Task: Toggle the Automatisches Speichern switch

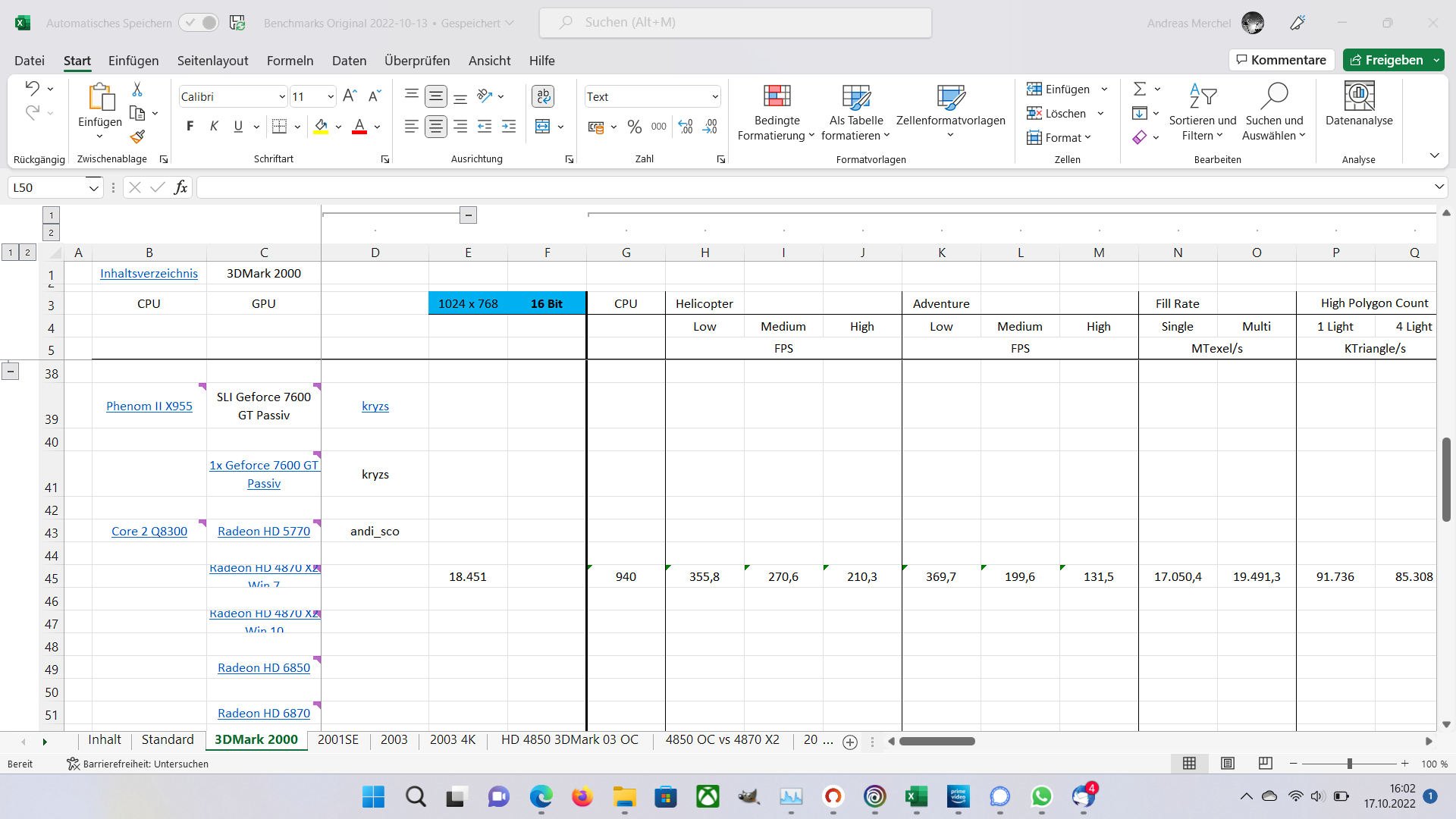Action: pyautogui.click(x=199, y=23)
